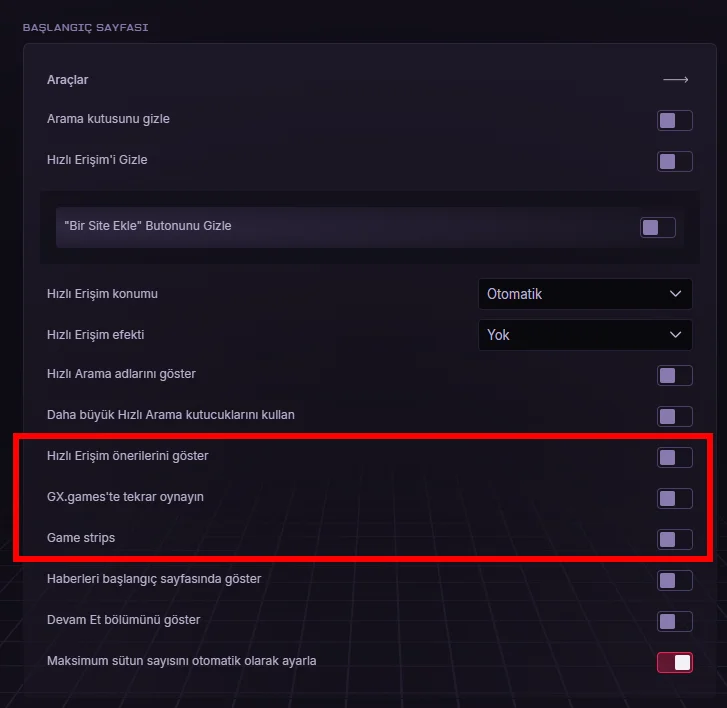Enable "Bir Site Ekle" Butonunu Gizle switch

click(x=657, y=227)
